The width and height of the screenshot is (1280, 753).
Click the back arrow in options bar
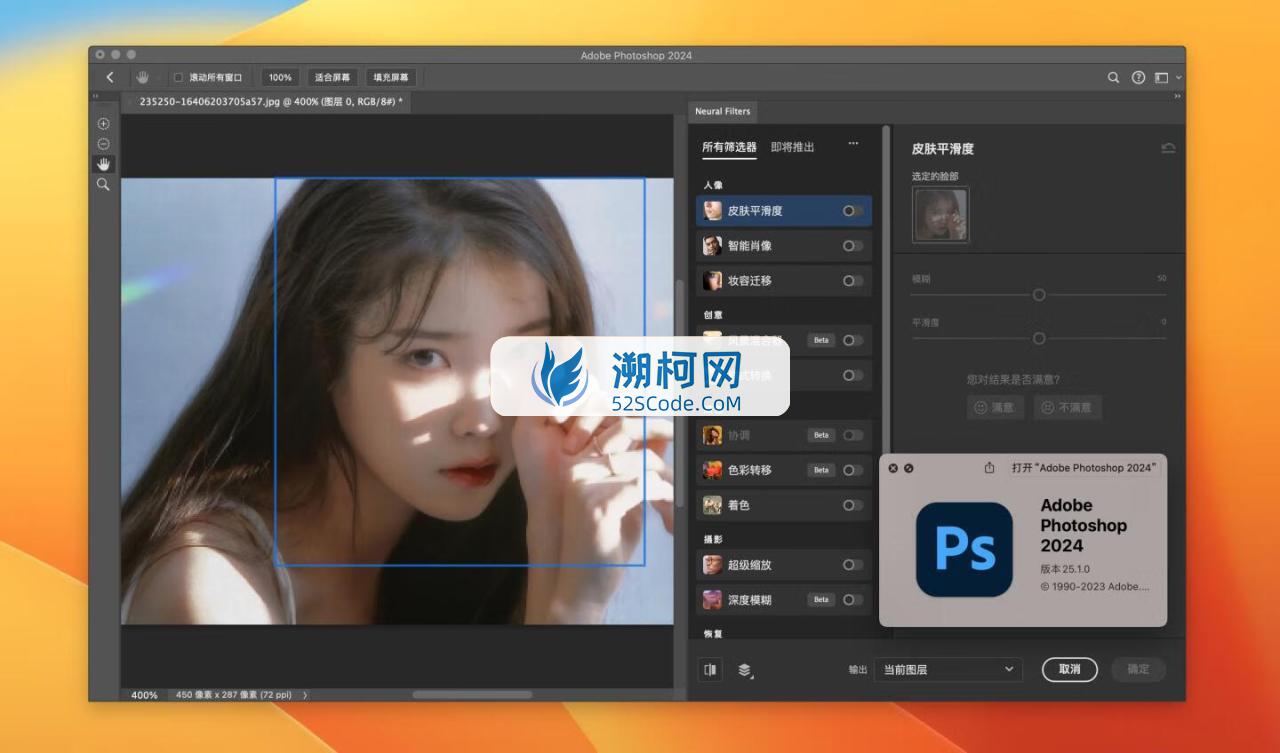point(110,77)
